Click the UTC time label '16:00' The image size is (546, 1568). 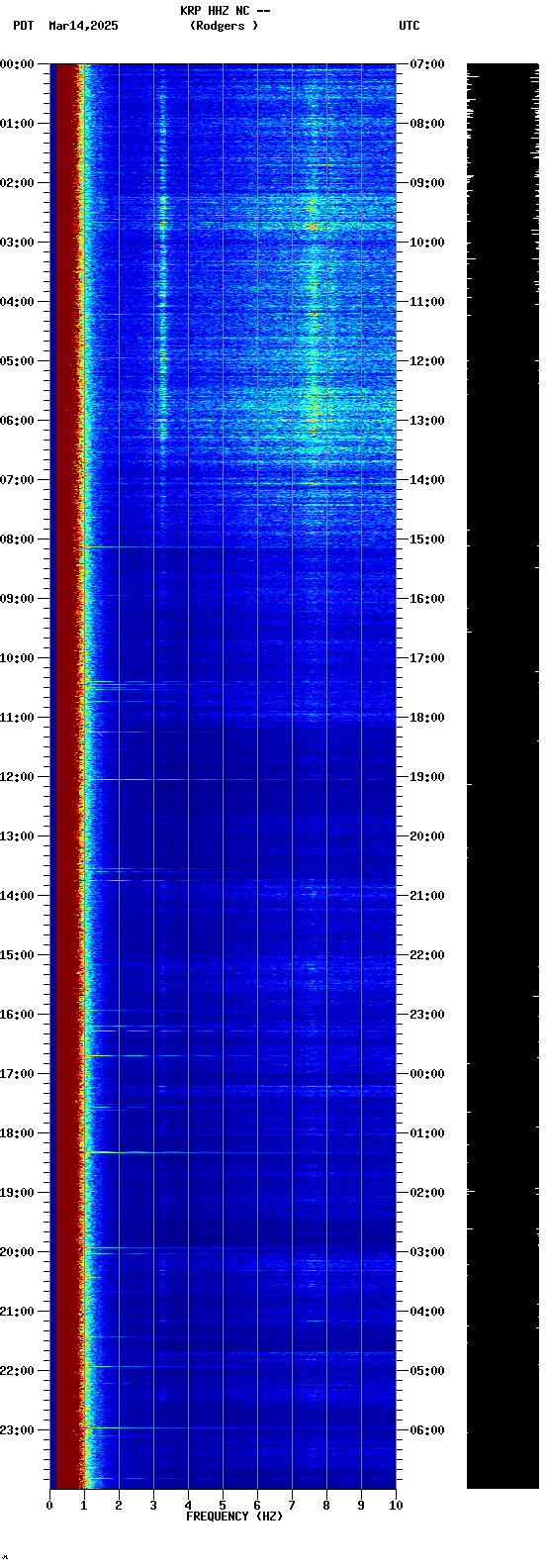tap(427, 599)
